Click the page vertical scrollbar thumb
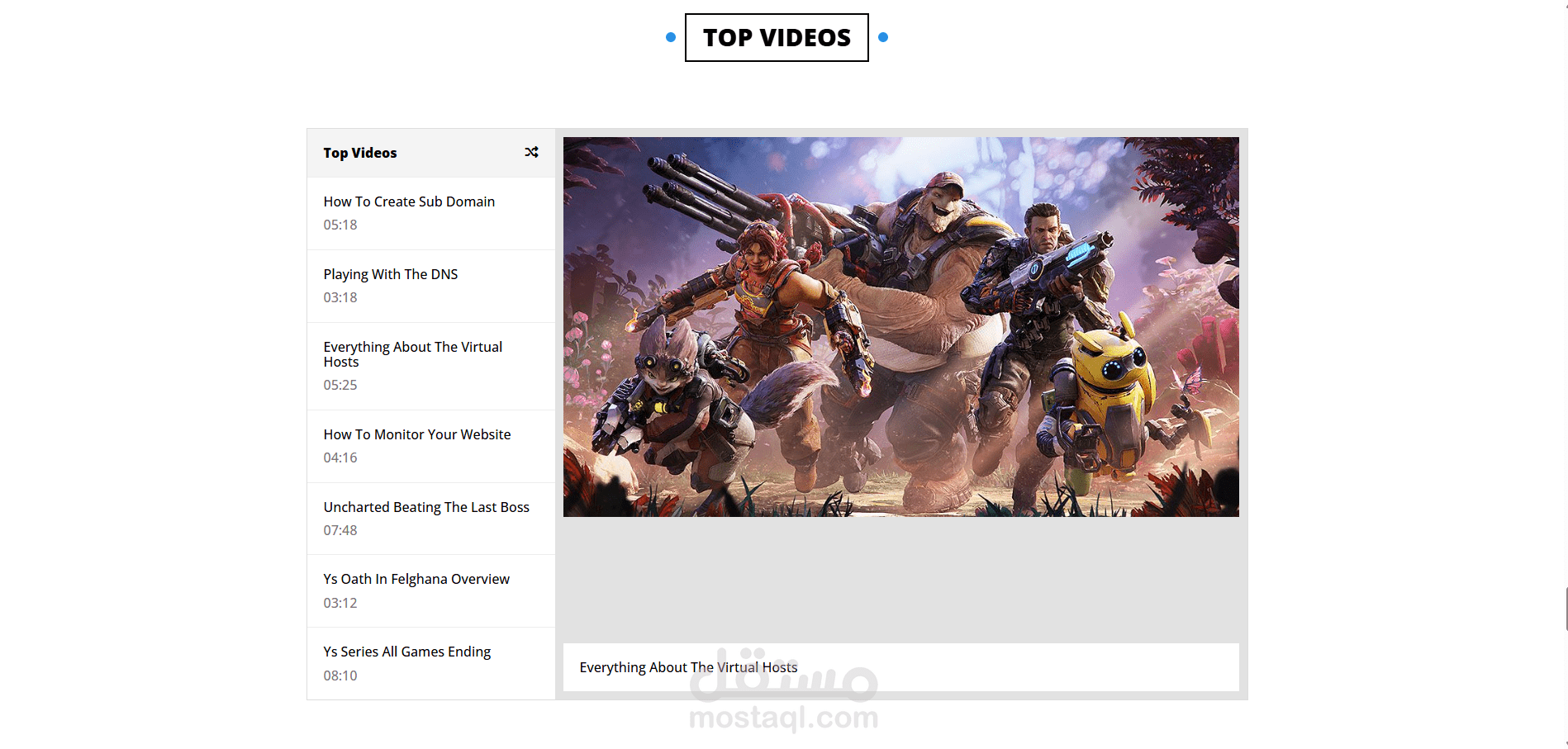The image size is (1568, 749). (x=1566, y=609)
